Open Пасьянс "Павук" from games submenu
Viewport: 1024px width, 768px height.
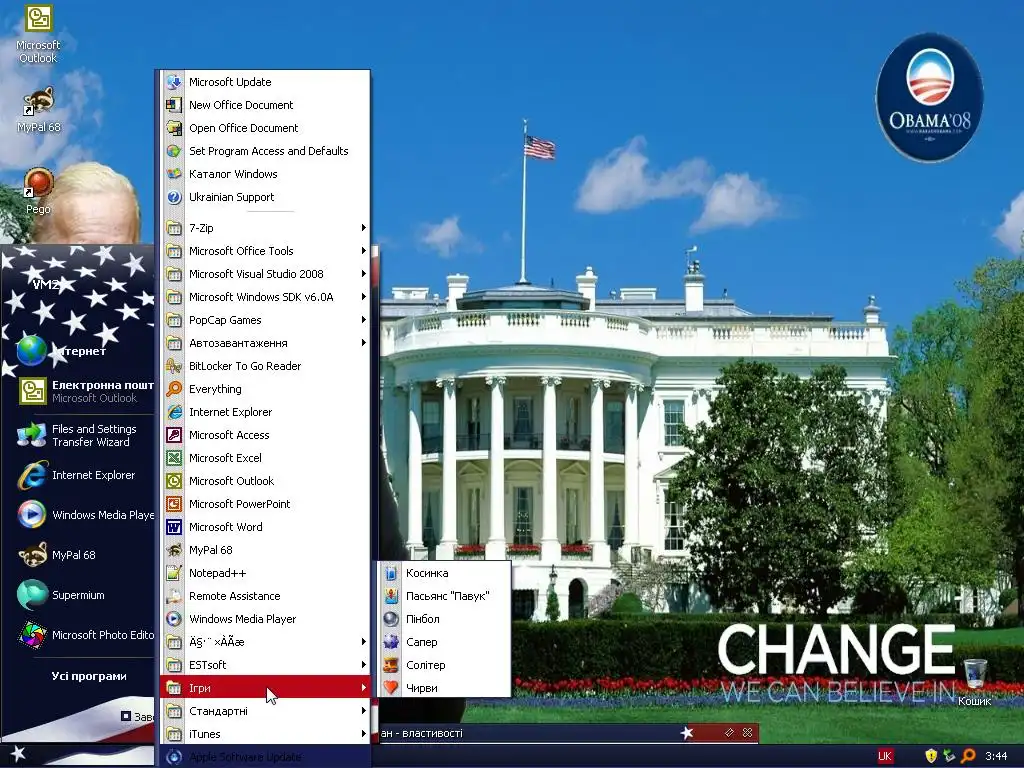point(445,596)
